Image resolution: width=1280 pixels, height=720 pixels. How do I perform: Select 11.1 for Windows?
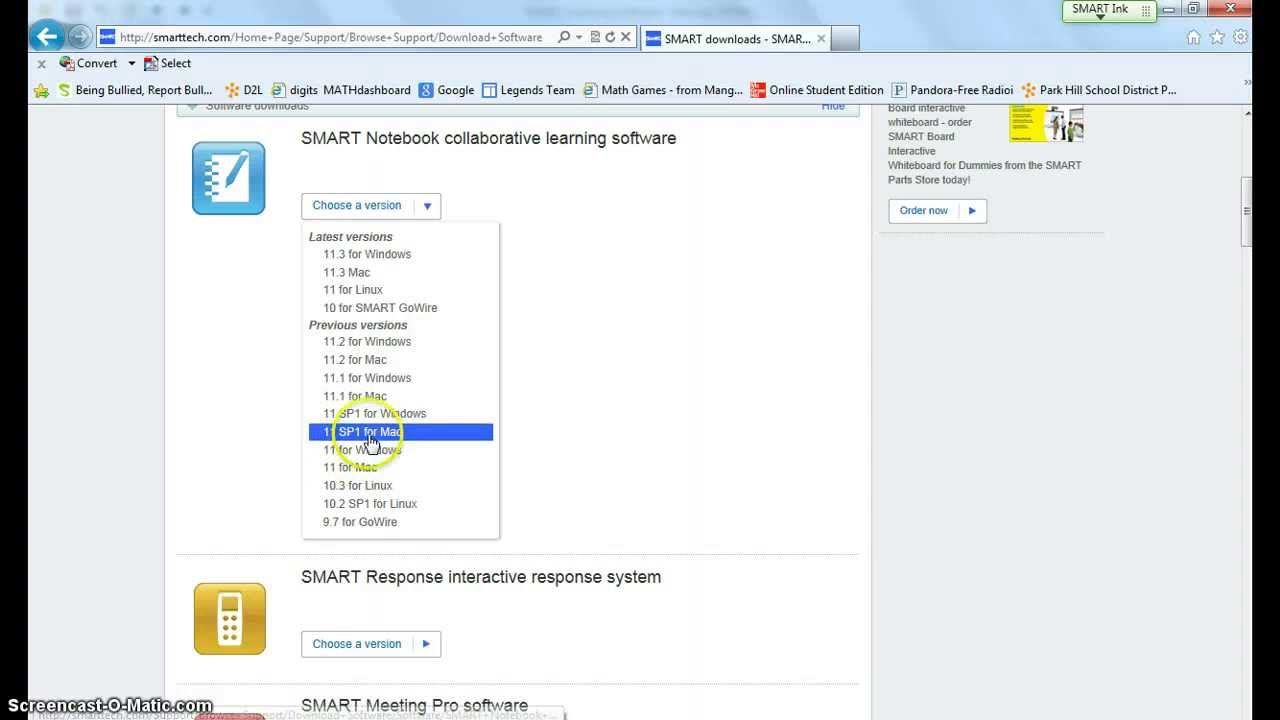[x=367, y=378]
